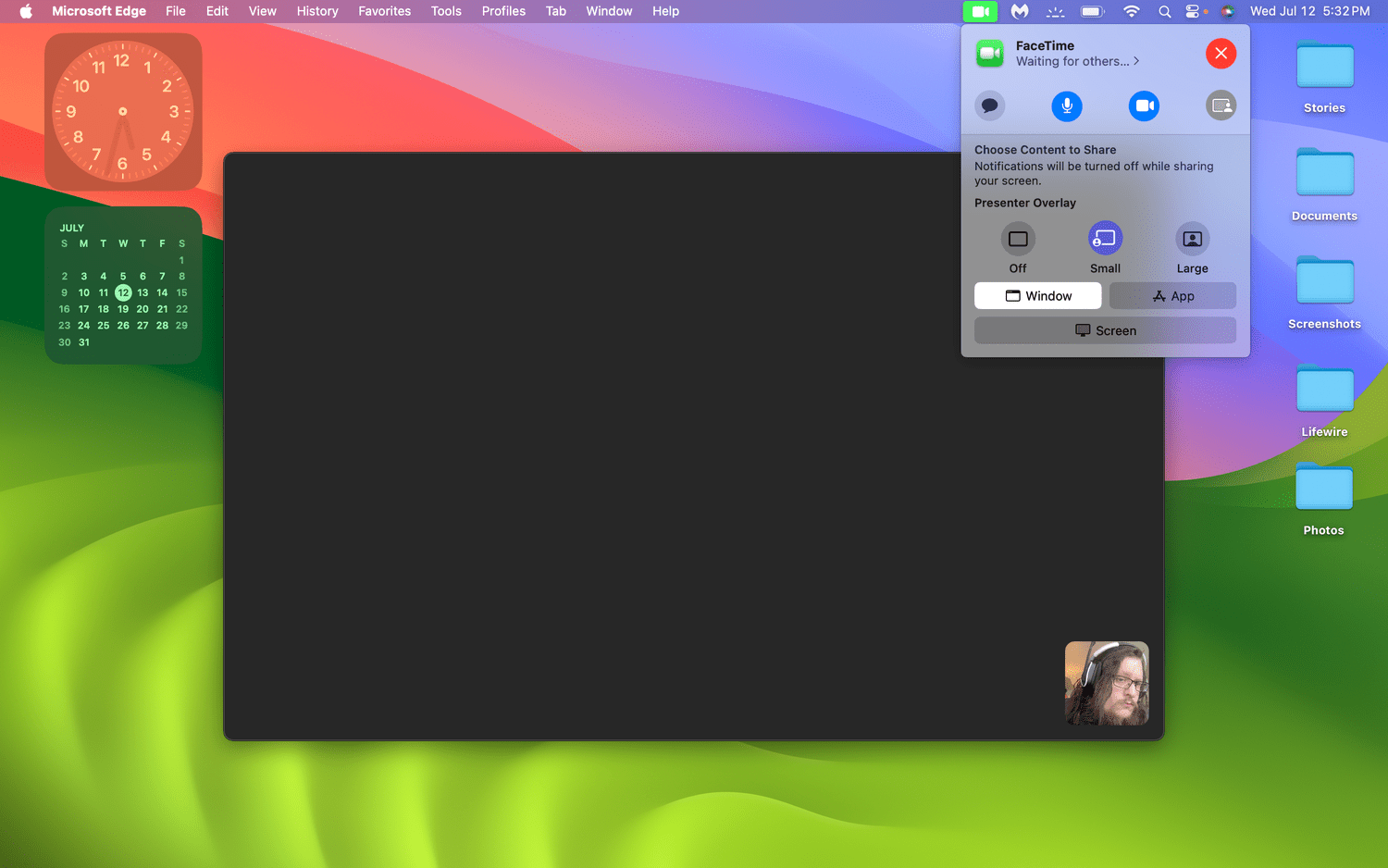This screenshot has height=868, width=1388.
Task: Share the entire Screen
Action: tap(1105, 330)
